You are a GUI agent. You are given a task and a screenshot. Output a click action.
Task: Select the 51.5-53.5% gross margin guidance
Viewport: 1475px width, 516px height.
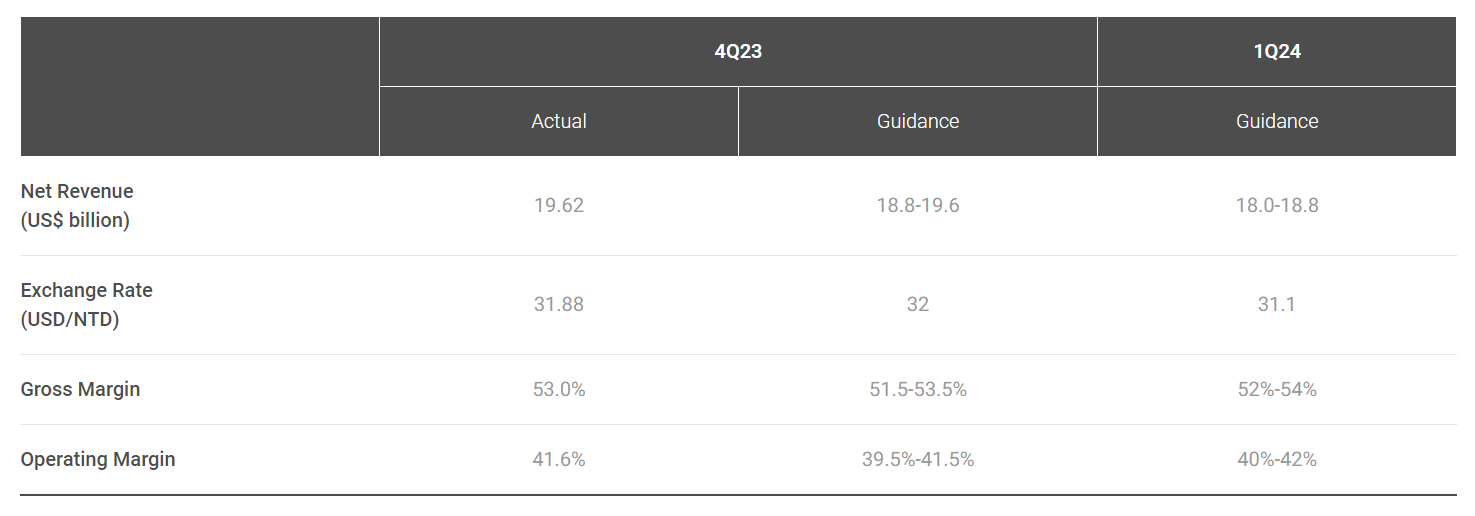(x=918, y=389)
